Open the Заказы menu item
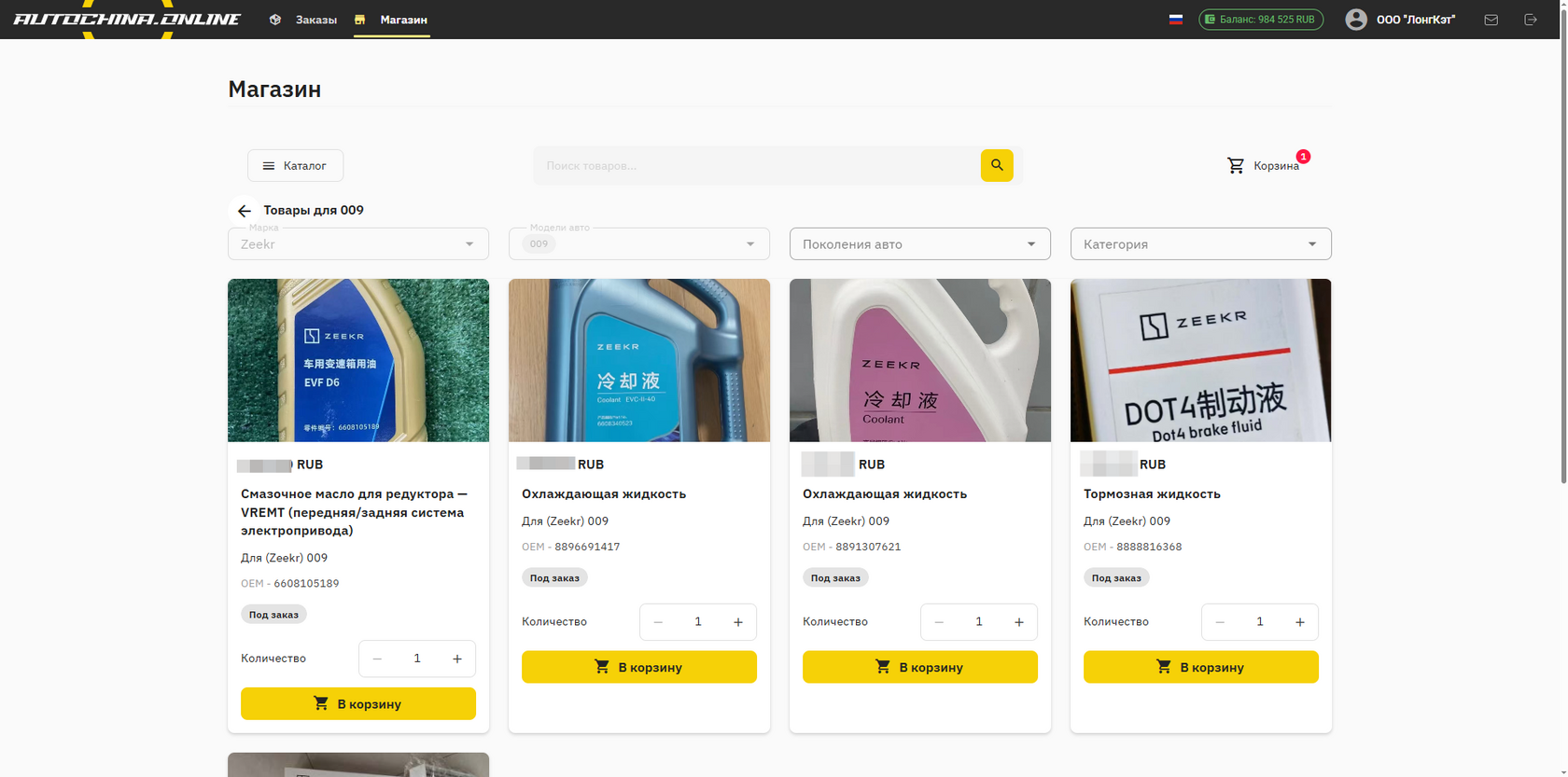Viewport: 1568px width, 777px height. click(x=316, y=20)
